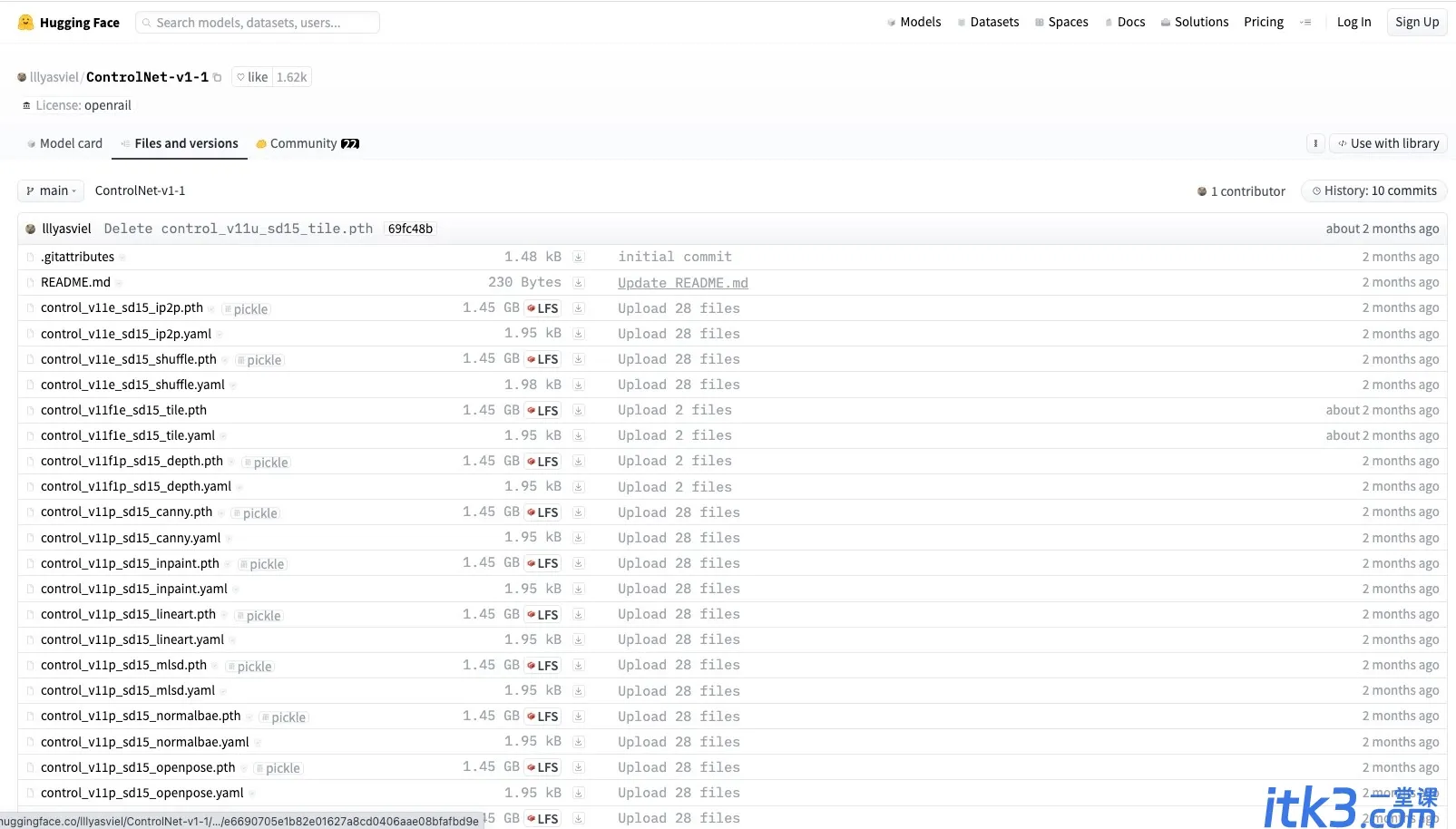Click ControlNet-v1-1 breadcrumb path
The image size is (1456, 829).
140,190
